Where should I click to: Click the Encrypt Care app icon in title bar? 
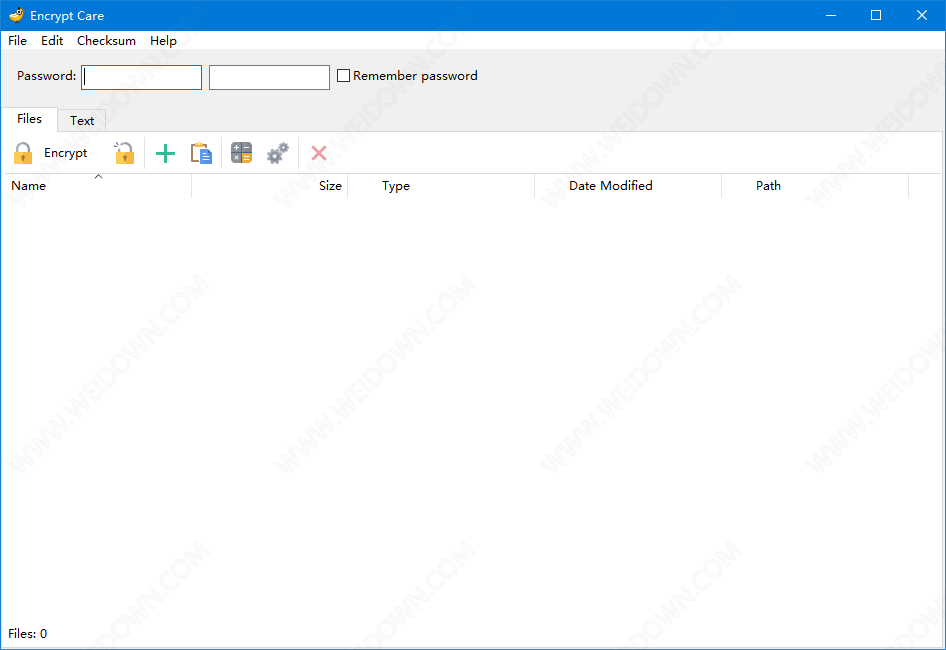click(x=16, y=15)
